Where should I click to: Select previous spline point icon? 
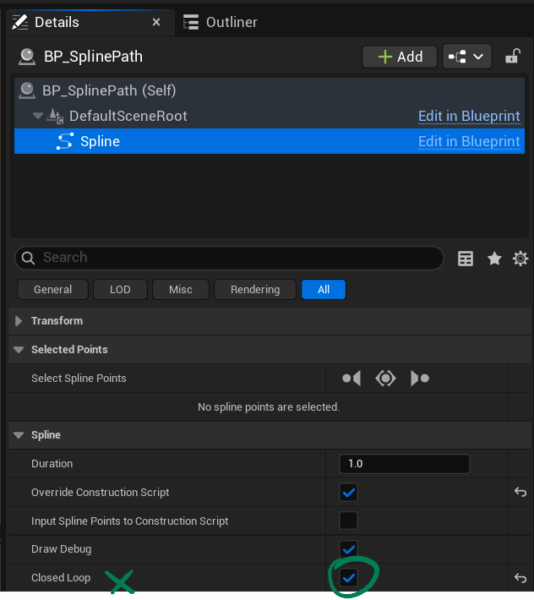click(x=352, y=378)
